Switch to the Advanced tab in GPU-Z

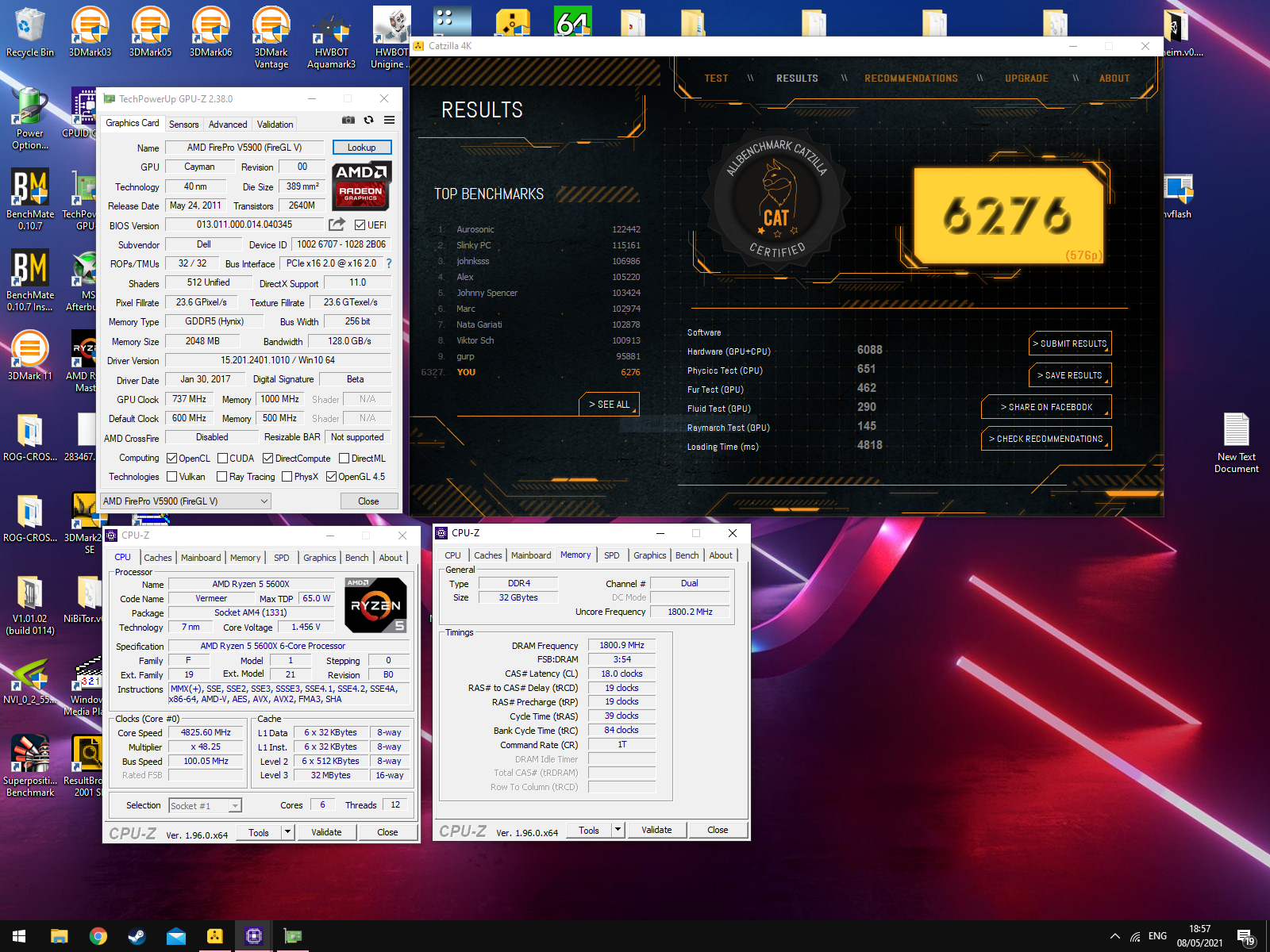click(x=228, y=124)
